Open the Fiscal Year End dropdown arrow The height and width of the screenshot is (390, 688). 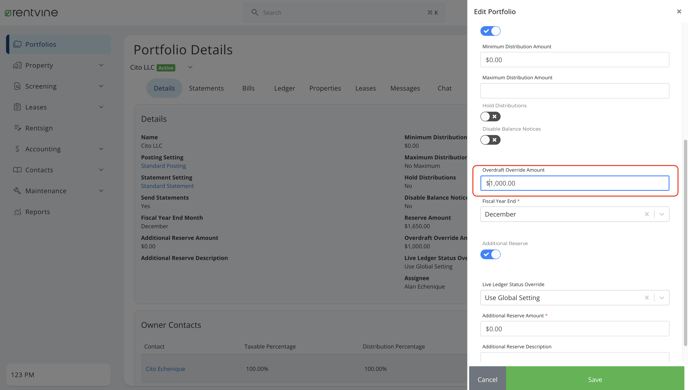662,214
